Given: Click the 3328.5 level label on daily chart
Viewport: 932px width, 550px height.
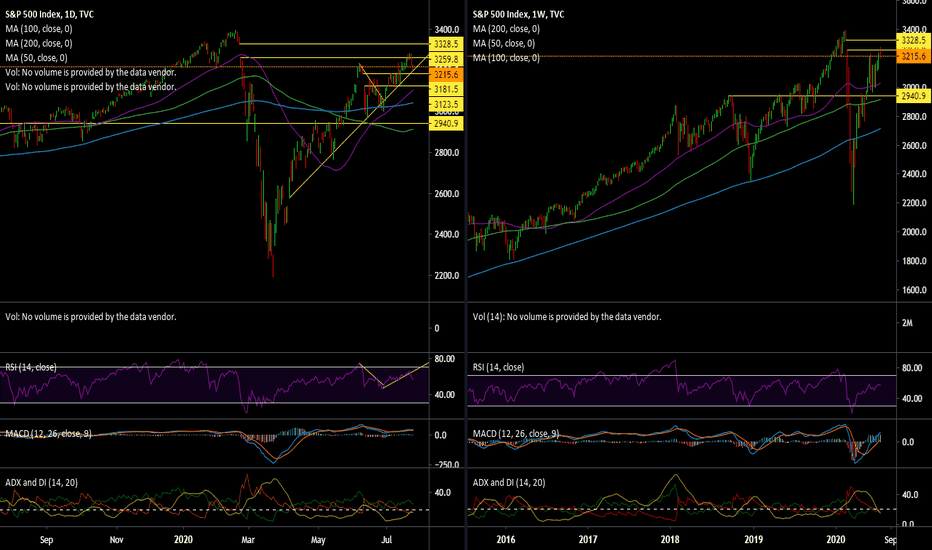Looking at the screenshot, I should [446, 44].
